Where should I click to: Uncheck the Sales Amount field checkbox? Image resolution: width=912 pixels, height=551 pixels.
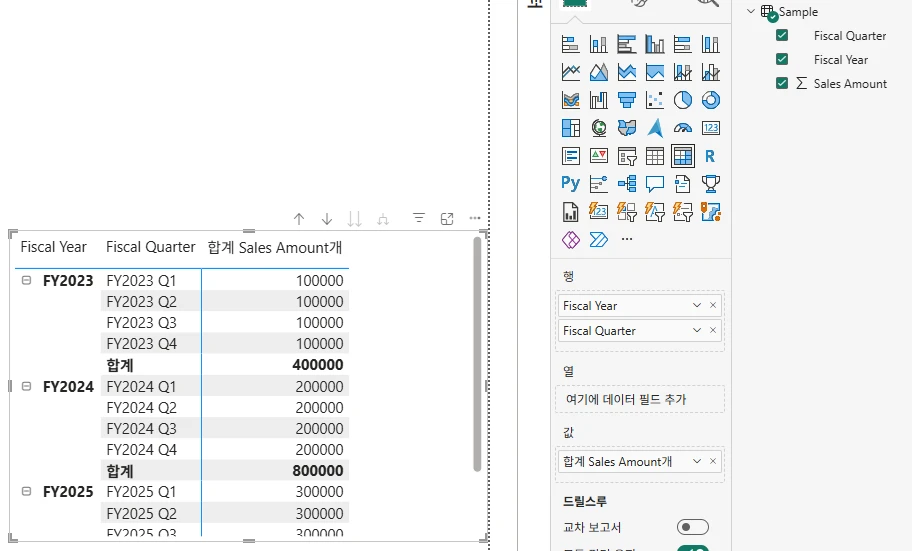(x=782, y=83)
